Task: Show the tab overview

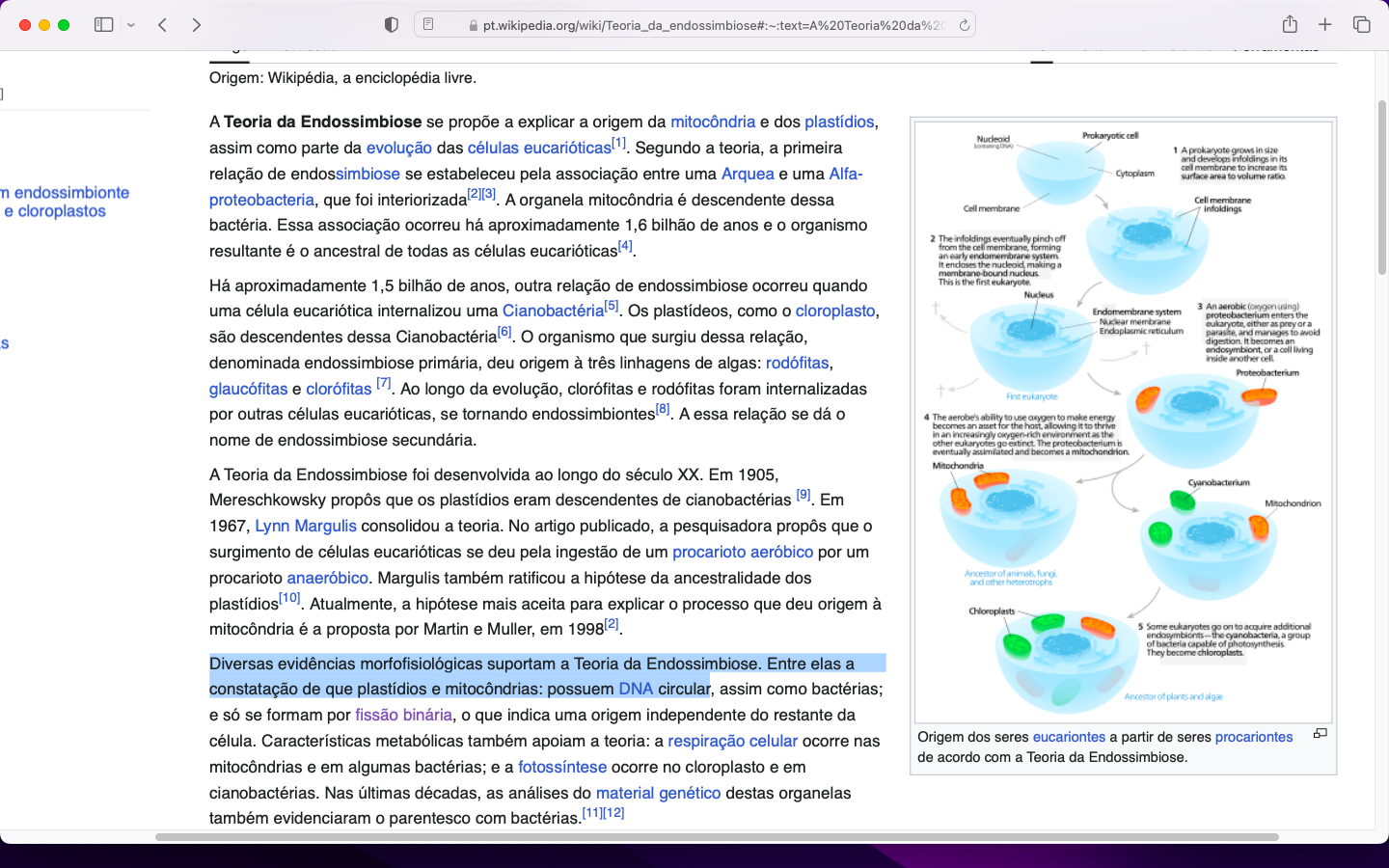Action: (1361, 25)
